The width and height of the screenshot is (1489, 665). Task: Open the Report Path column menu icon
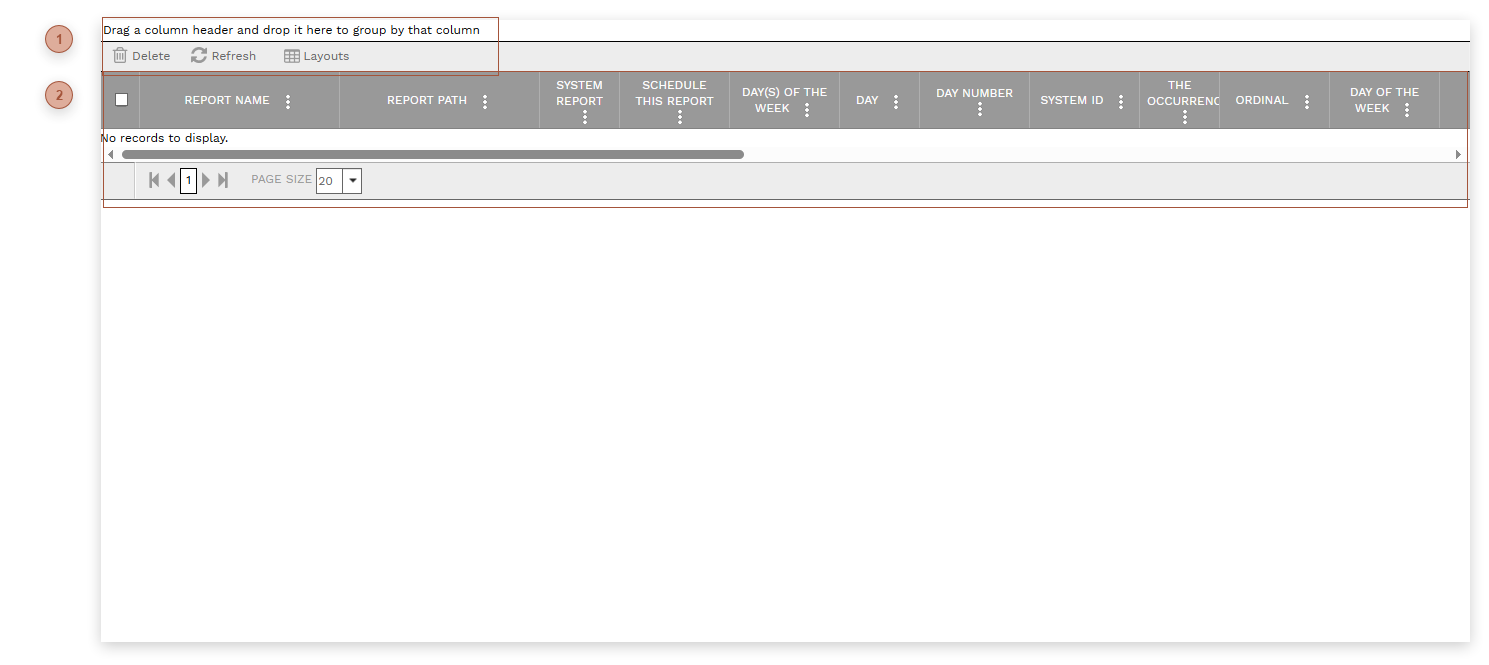[485, 100]
